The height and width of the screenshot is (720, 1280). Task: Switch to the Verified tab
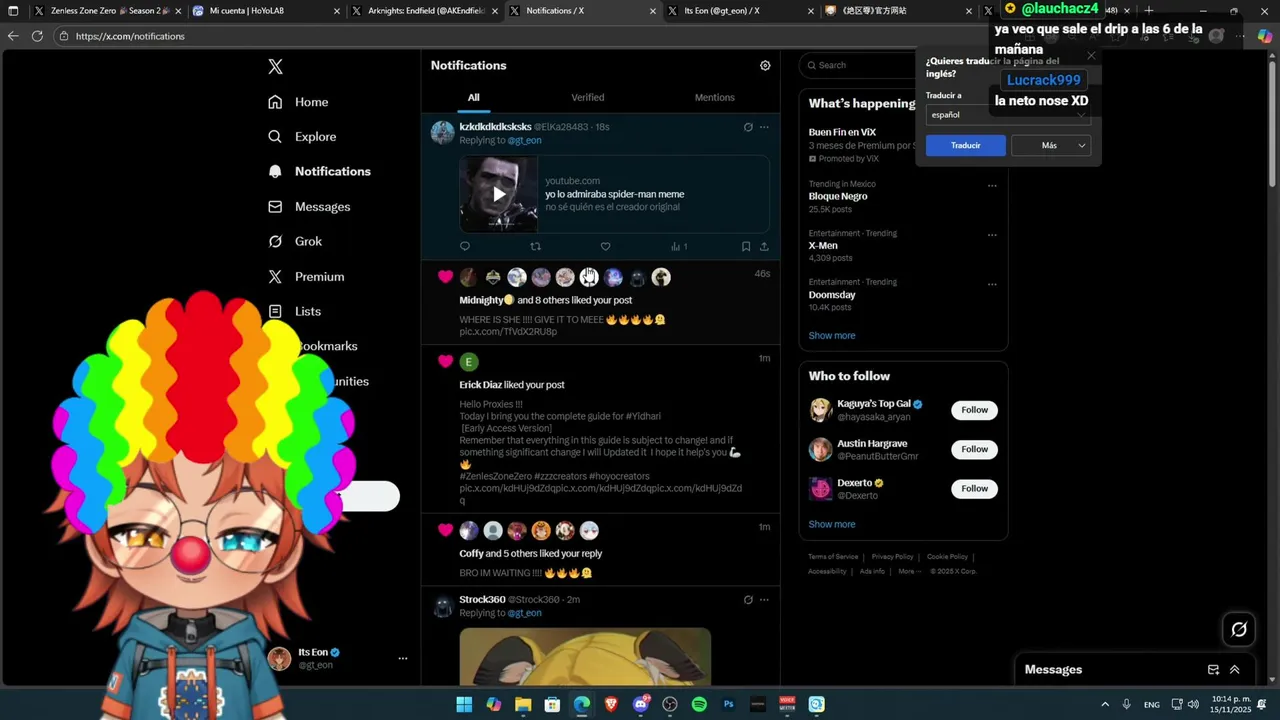pos(588,98)
